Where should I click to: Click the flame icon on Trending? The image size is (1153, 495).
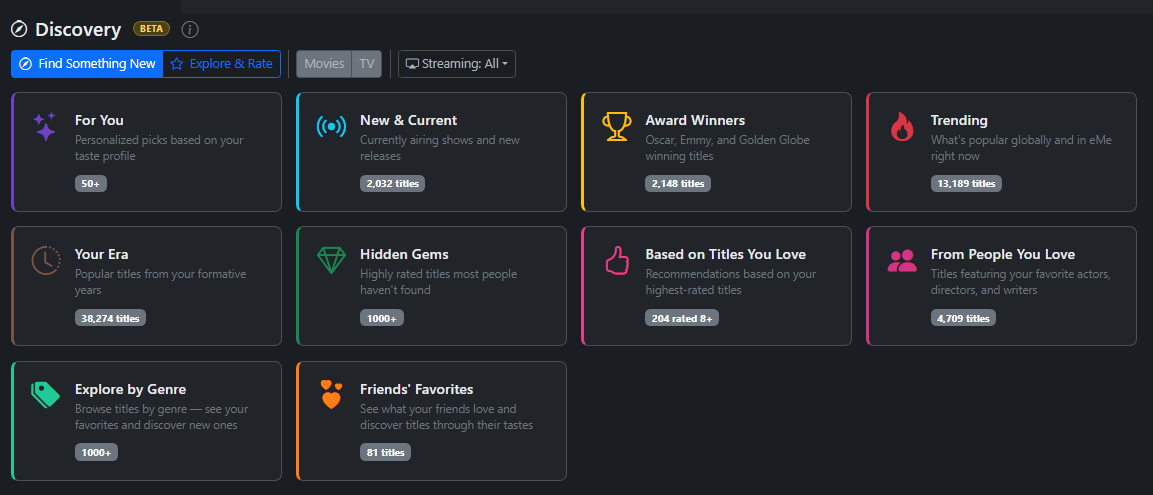coord(901,127)
